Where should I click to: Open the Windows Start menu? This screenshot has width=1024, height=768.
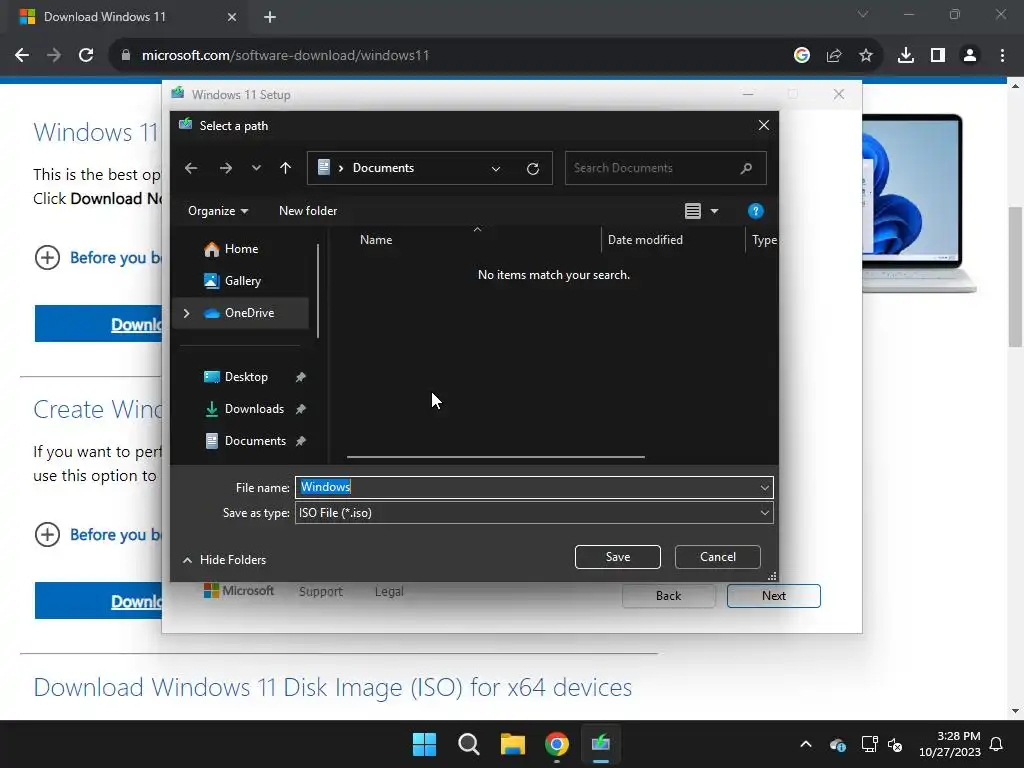(x=424, y=744)
